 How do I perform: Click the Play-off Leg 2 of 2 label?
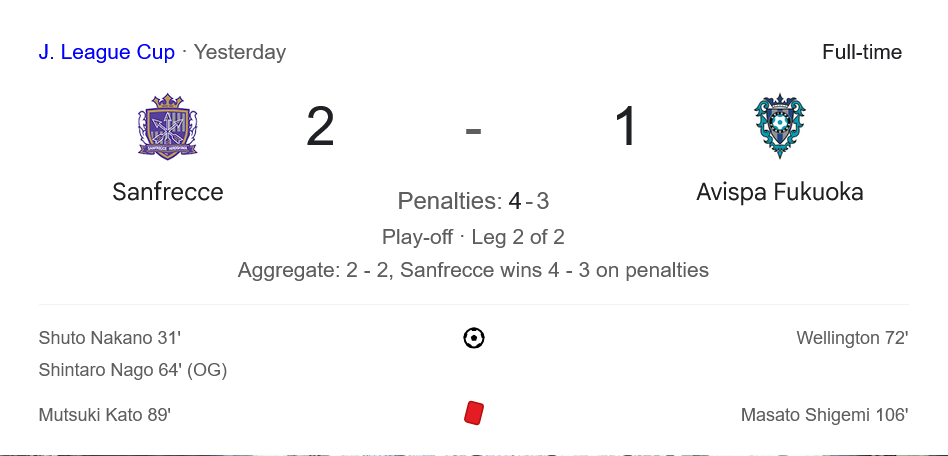[473, 236]
